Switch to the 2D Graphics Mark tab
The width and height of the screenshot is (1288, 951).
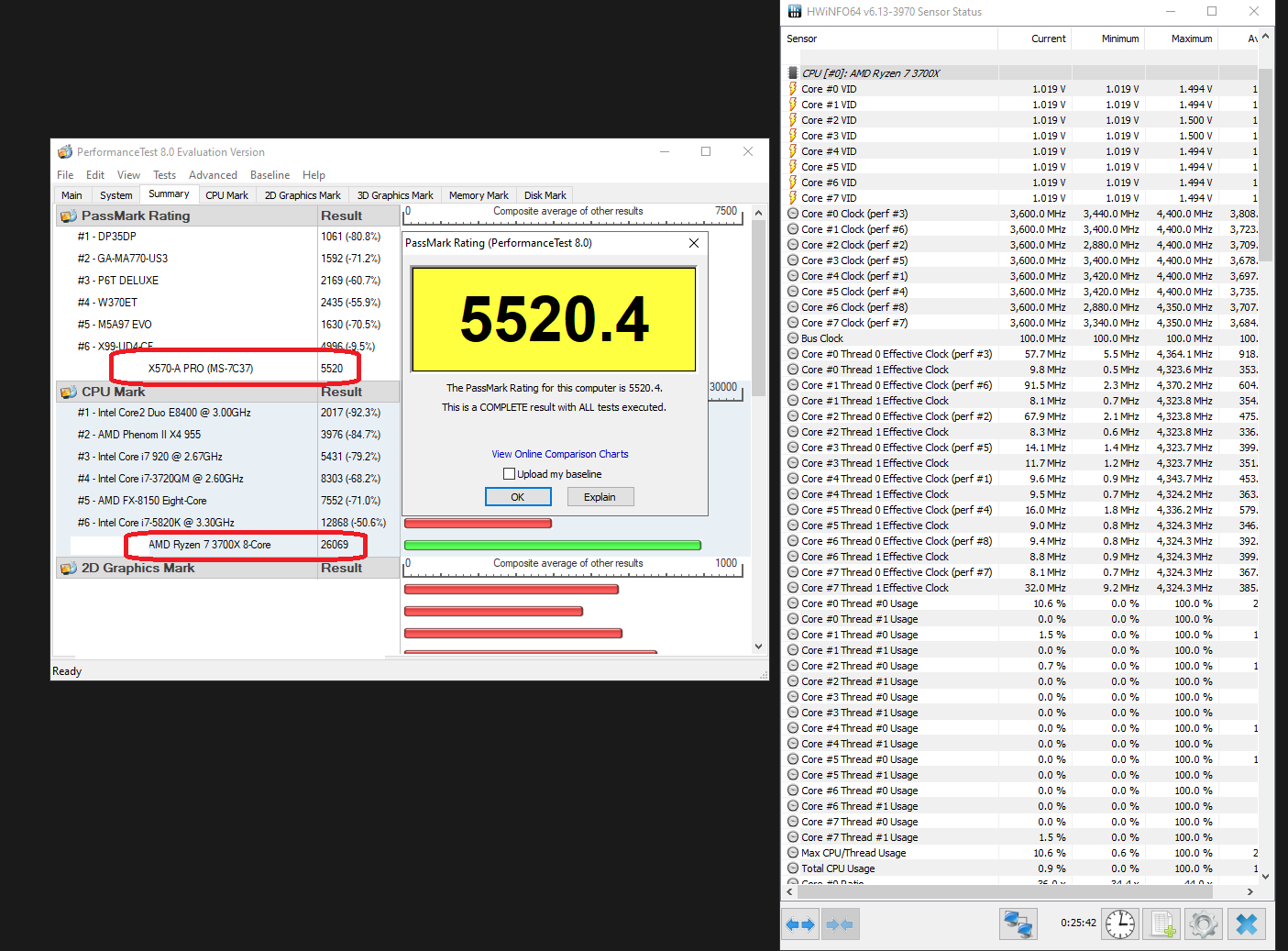tap(303, 195)
